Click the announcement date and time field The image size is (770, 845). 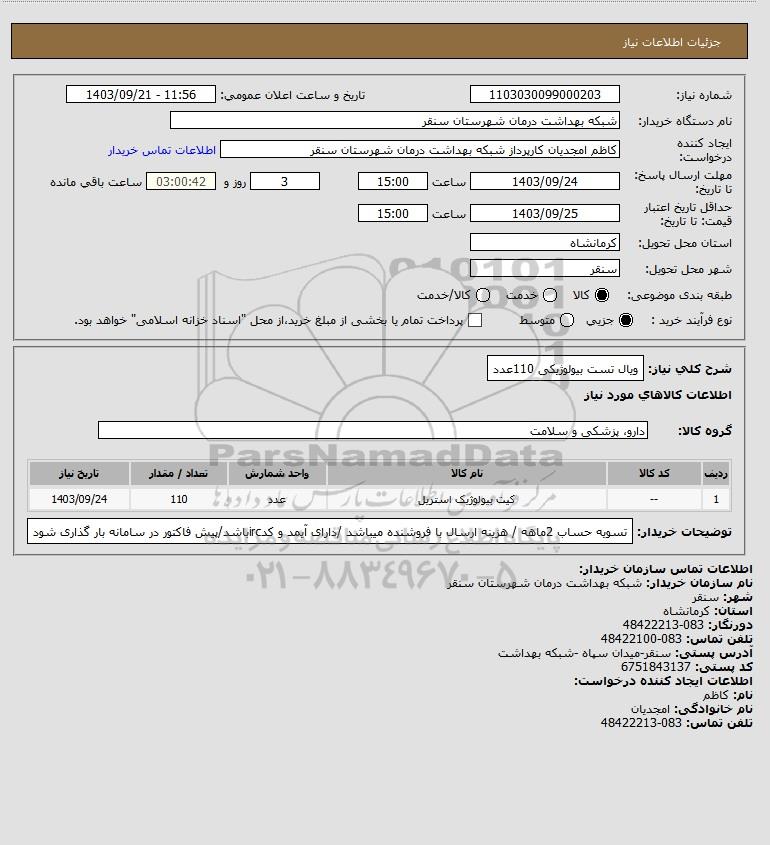pyautogui.click(x=141, y=94)
